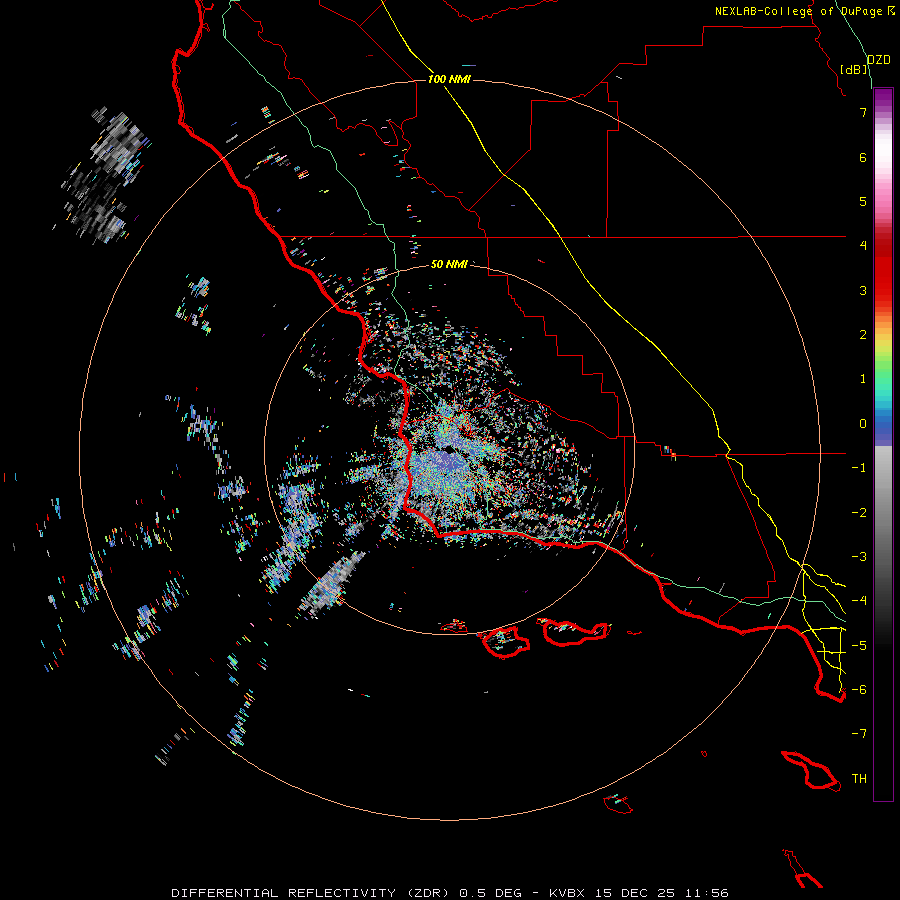Click the -2 dB value on the color scale
The height and width of the screenshot is (900, 900).
pos(859,513)
